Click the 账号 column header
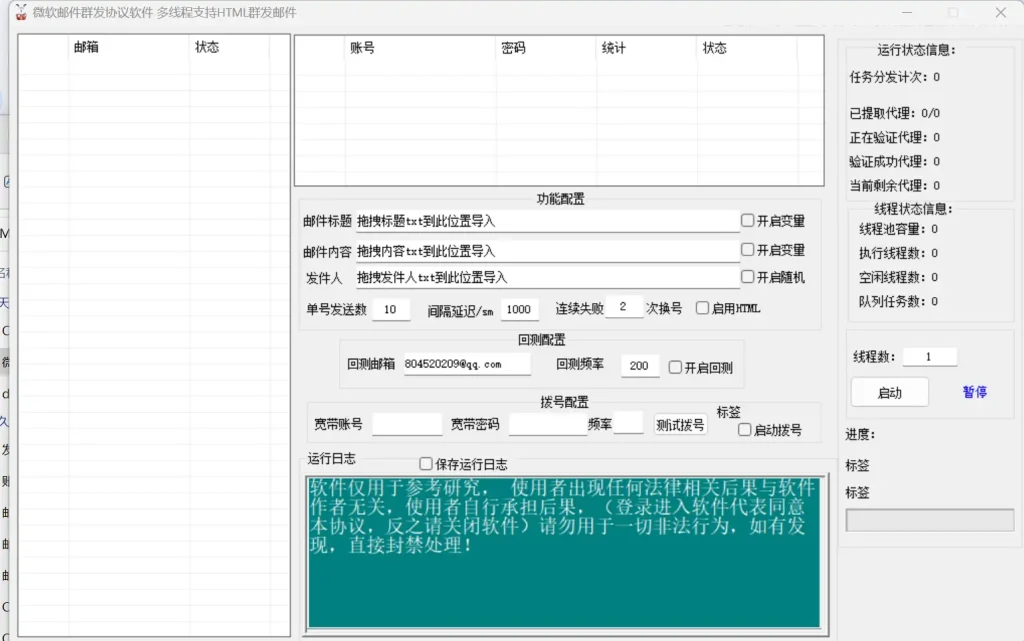The width and height of the screenshot is (1024, 641). tap(420, 48)
